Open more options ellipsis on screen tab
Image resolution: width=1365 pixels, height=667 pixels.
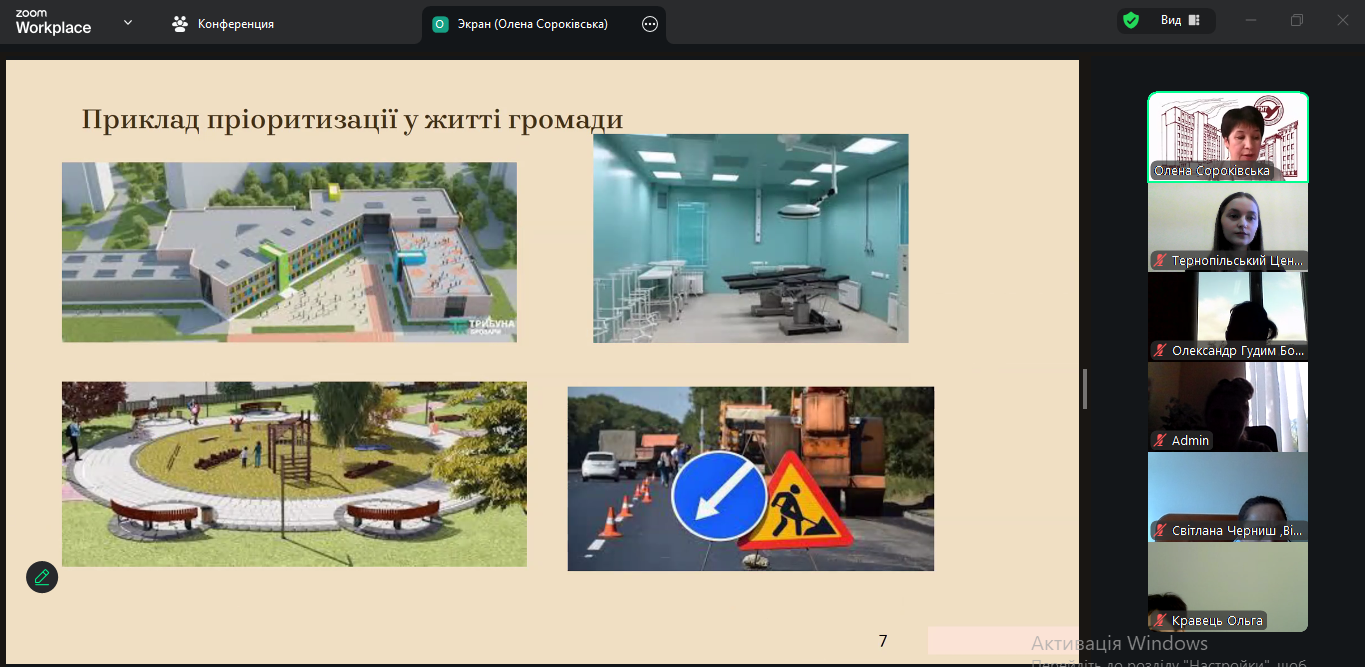(x=650, y=24)
